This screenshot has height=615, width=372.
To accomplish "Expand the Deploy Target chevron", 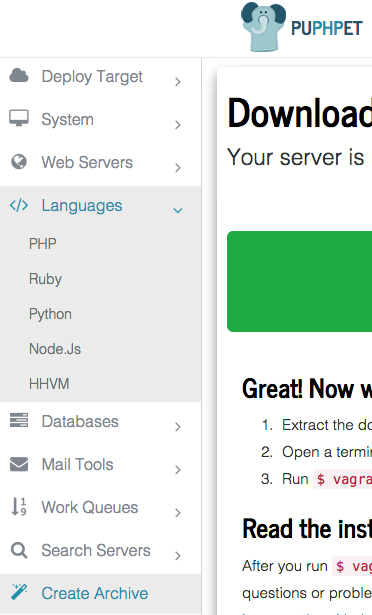I will point(178,82).
